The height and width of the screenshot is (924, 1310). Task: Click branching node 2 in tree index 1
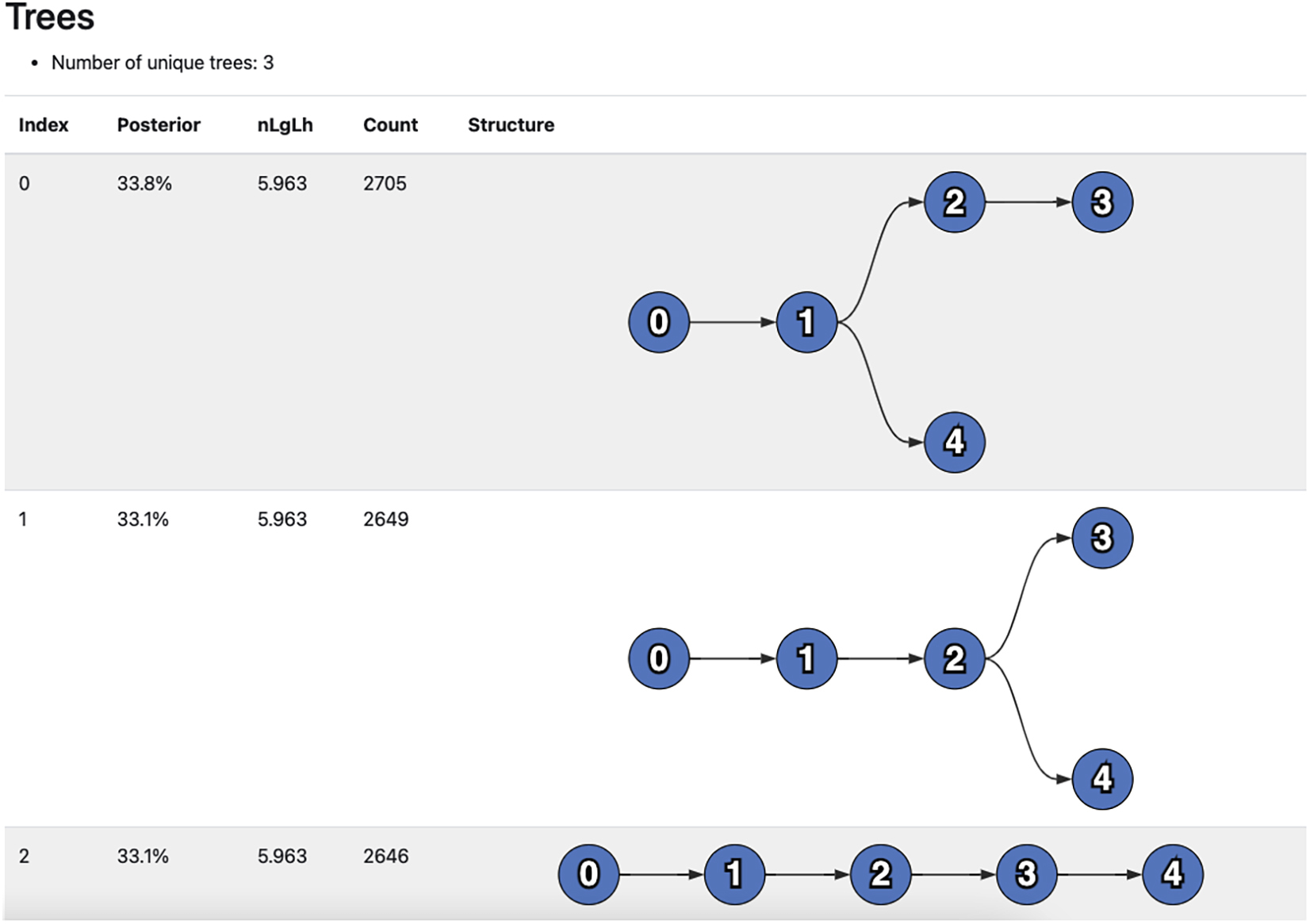coord(954,658)
